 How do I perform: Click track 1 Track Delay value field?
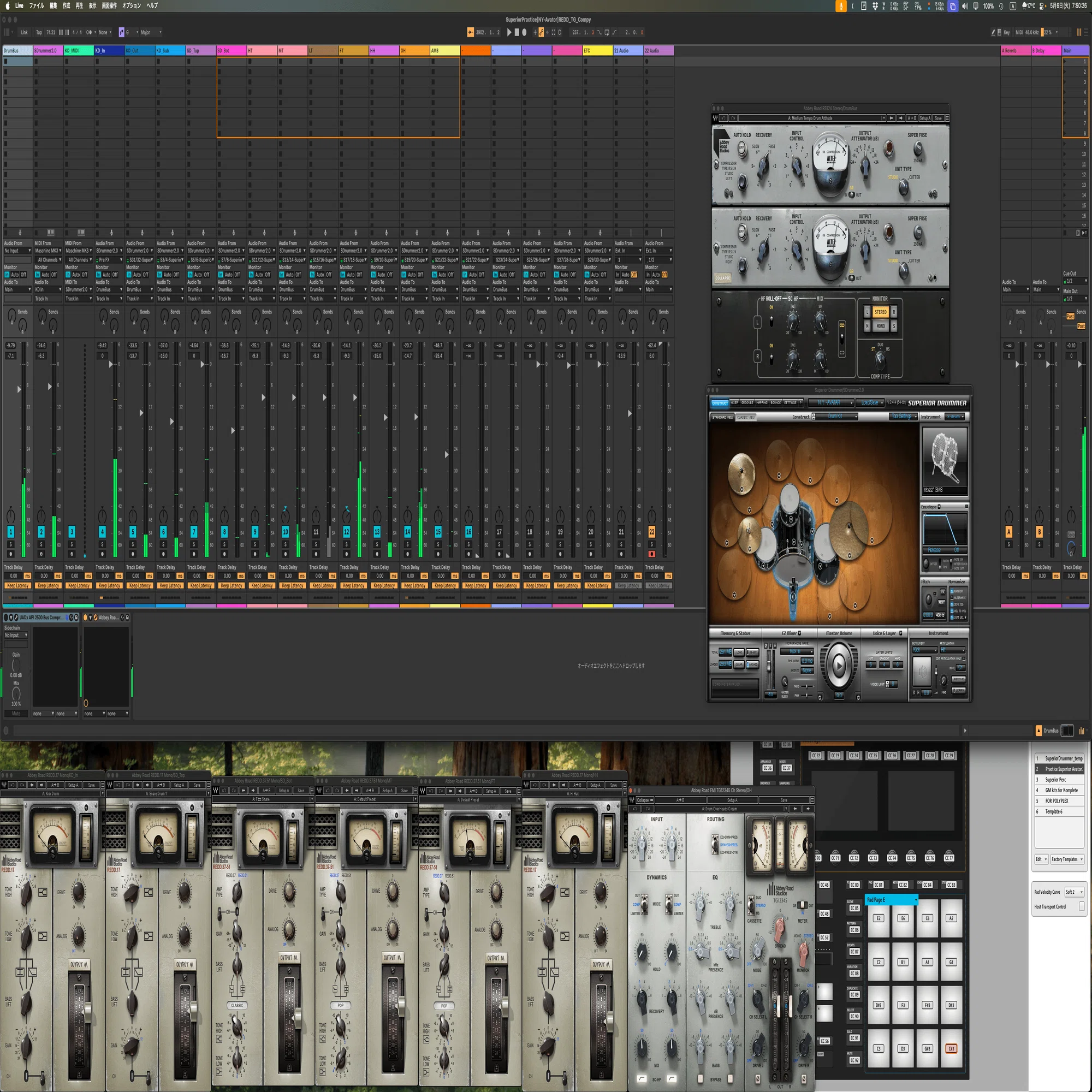14,576
